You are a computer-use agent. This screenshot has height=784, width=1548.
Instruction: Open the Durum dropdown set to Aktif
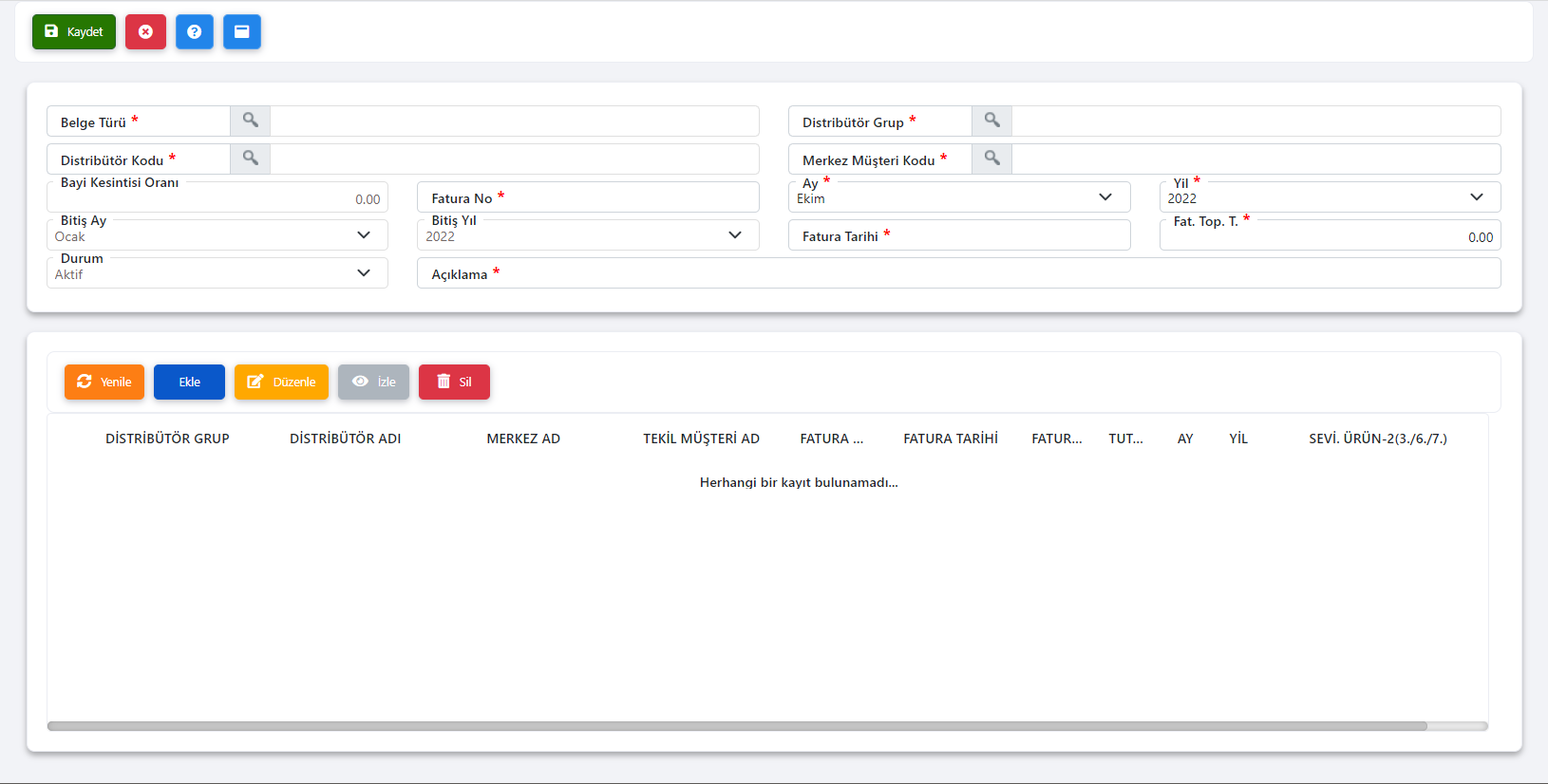tap(217, 273)
